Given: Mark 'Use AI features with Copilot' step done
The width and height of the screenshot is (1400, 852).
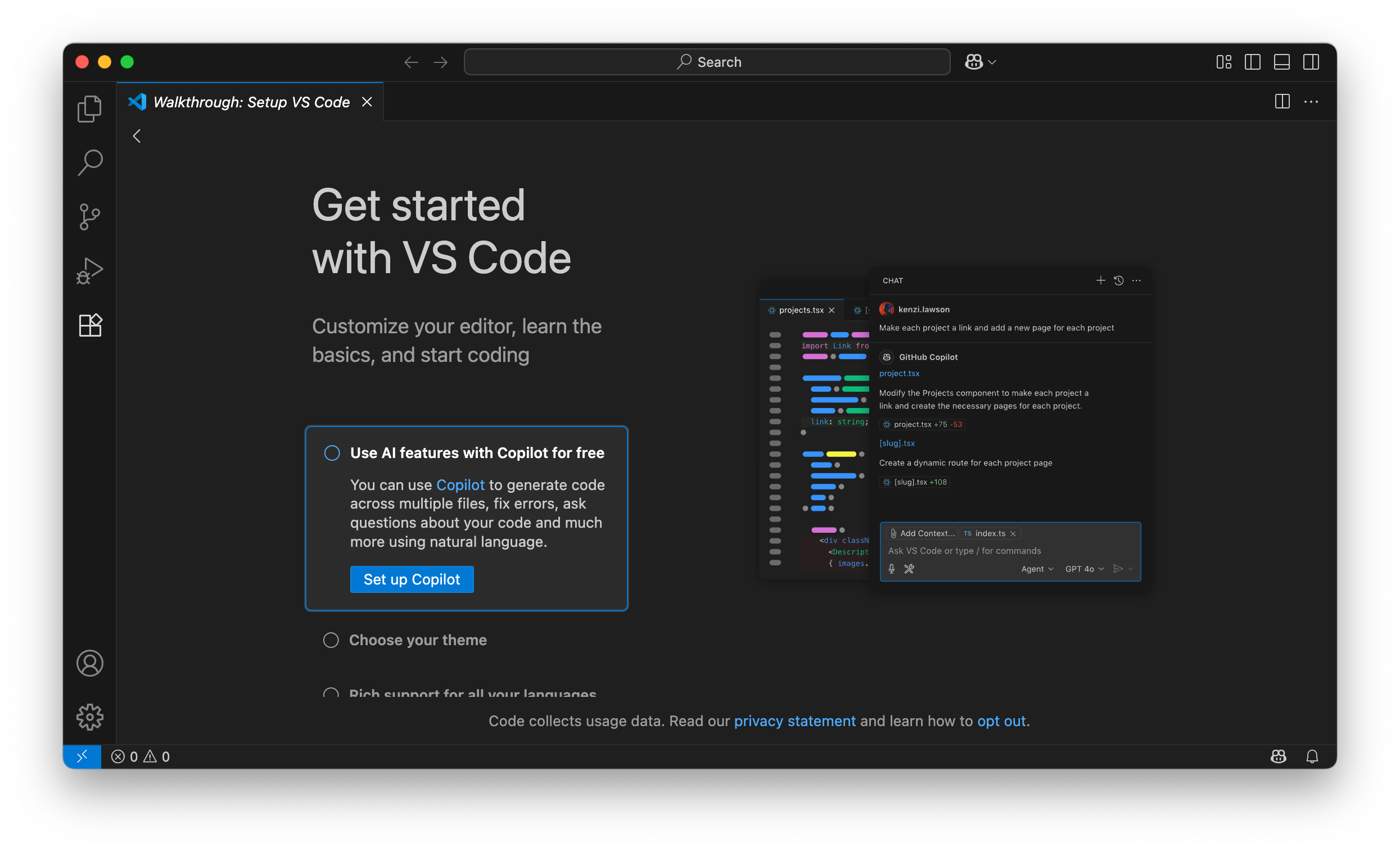Looking at the screenshot, I should [332, 453].
